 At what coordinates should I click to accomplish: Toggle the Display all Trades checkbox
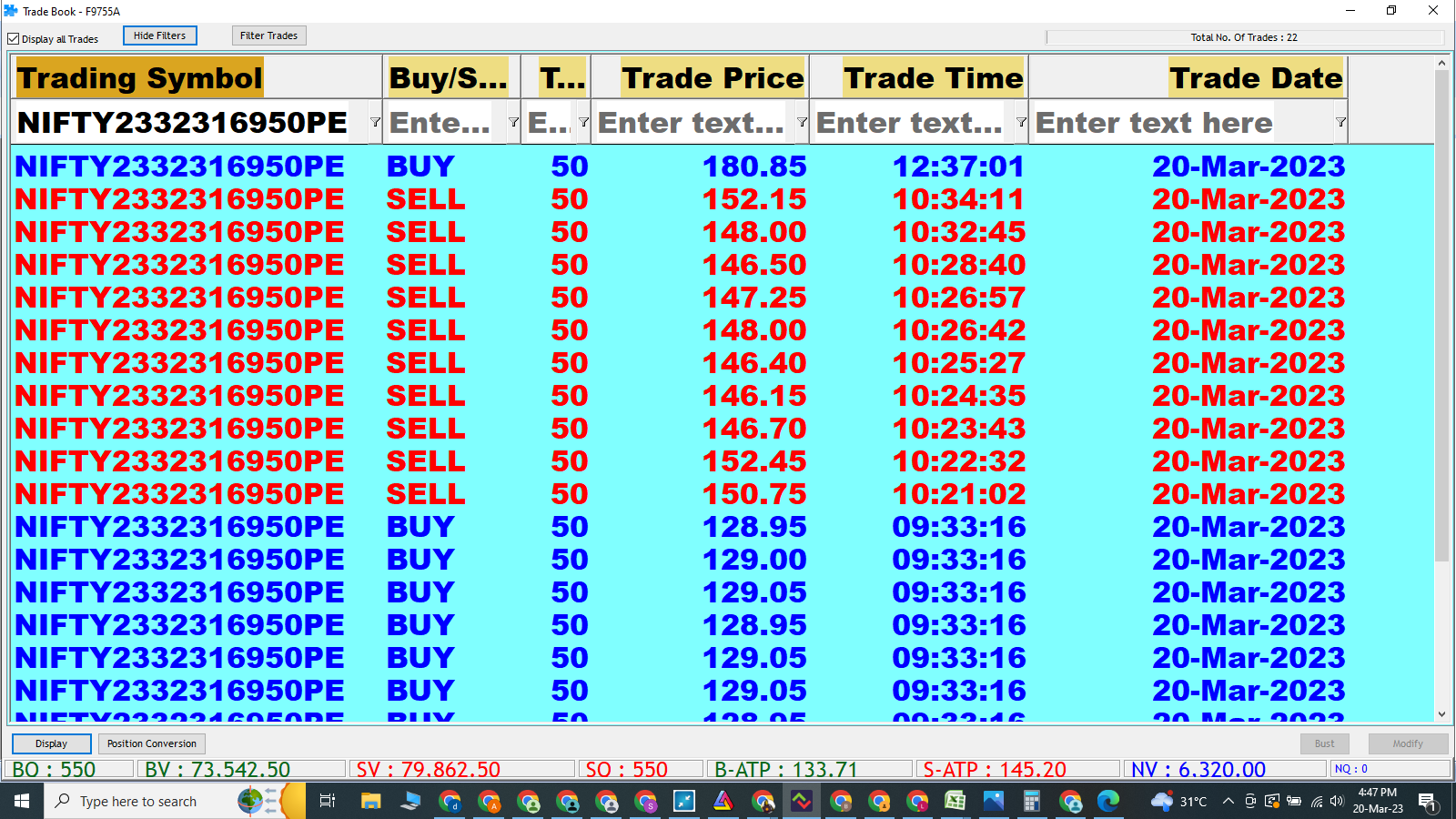14,39
